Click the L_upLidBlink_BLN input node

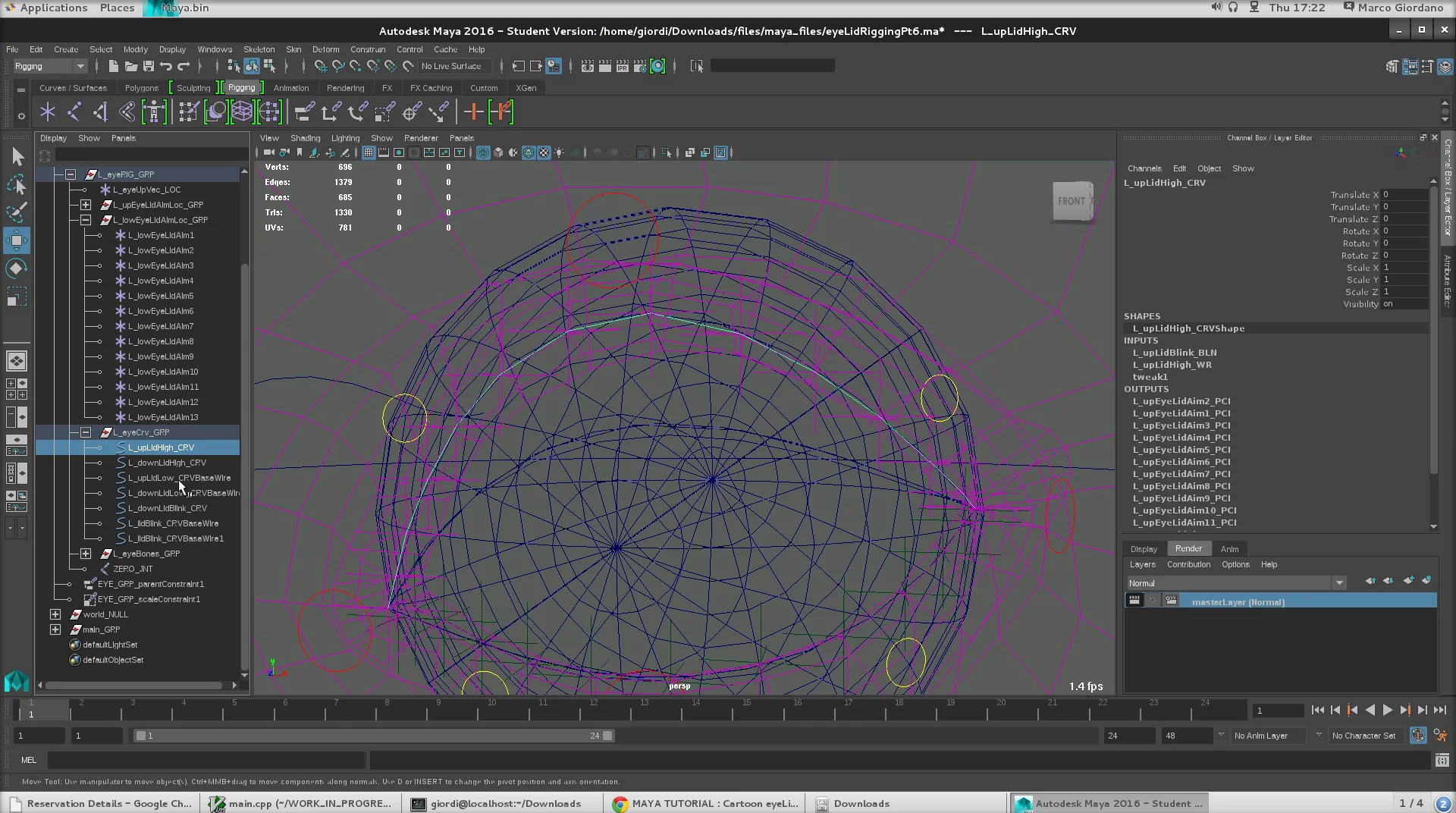tap(1174, 352)
